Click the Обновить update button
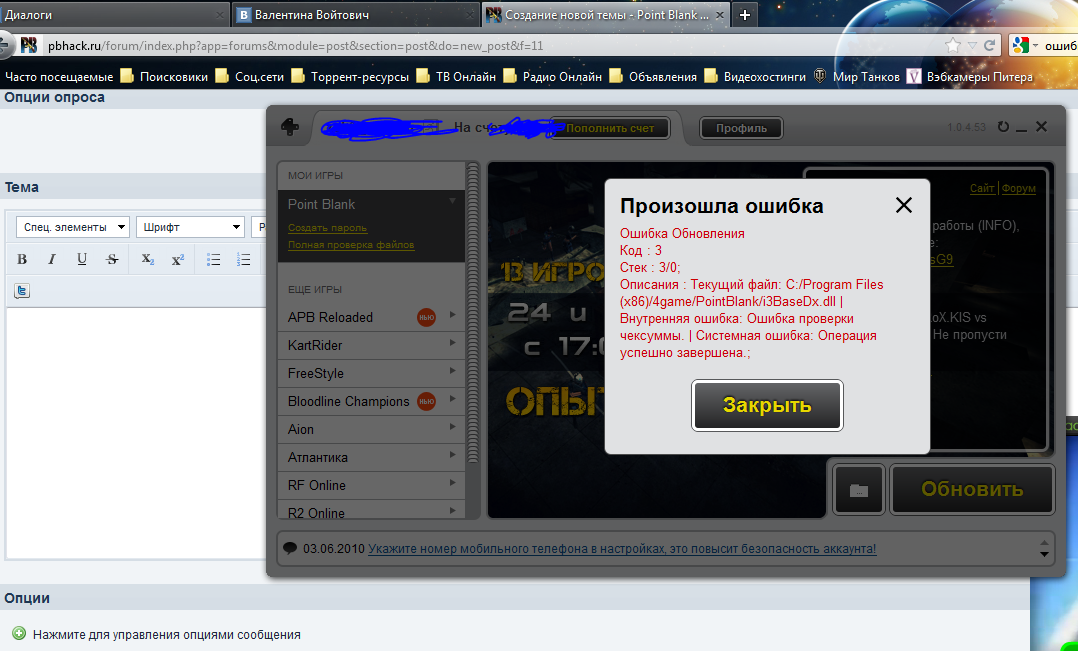The height and width of the screenshot is (651, 1078). click(972, 489)
